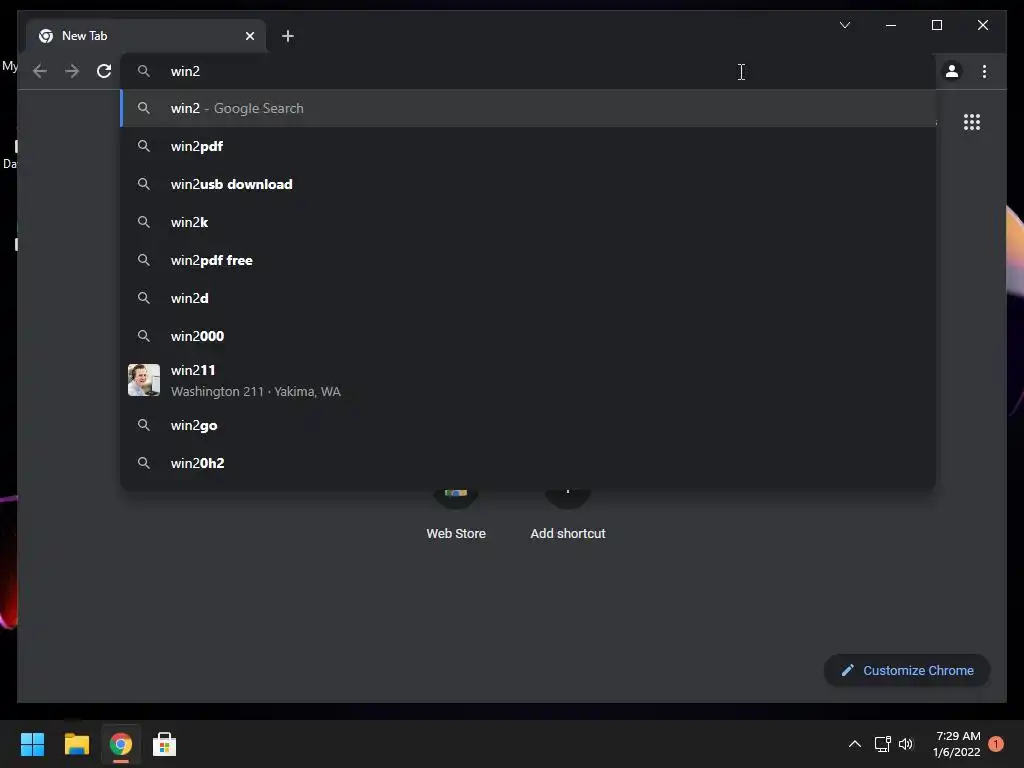
Task: Click the win211 thumbnail photo
Action: point(144,380)
